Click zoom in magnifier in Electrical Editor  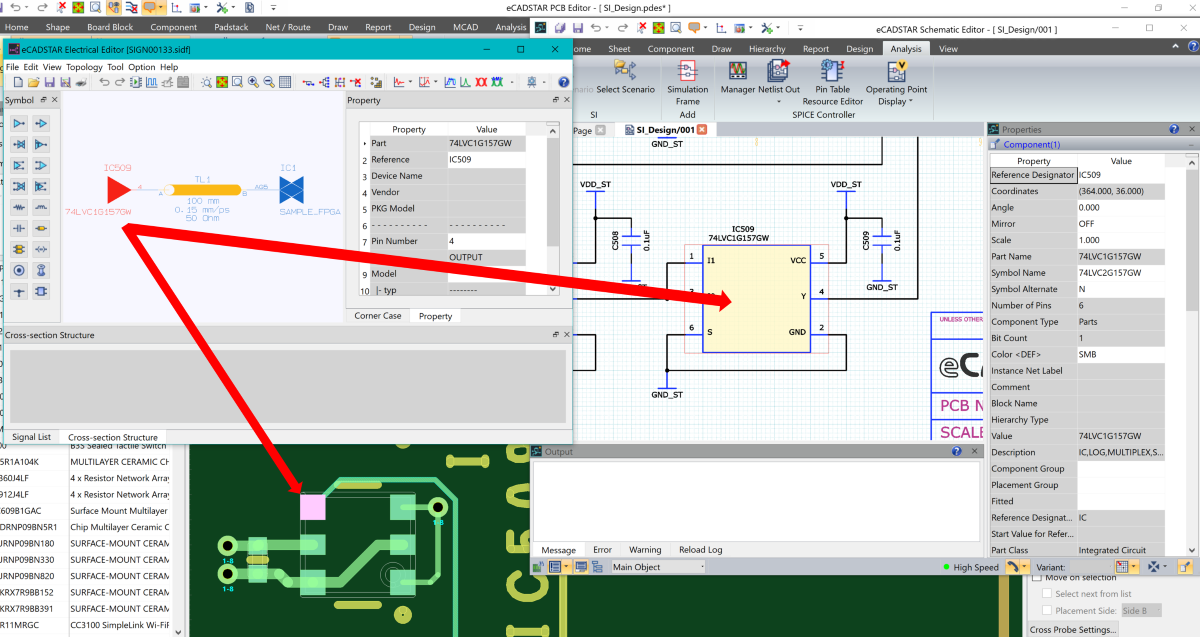point(253,82)
